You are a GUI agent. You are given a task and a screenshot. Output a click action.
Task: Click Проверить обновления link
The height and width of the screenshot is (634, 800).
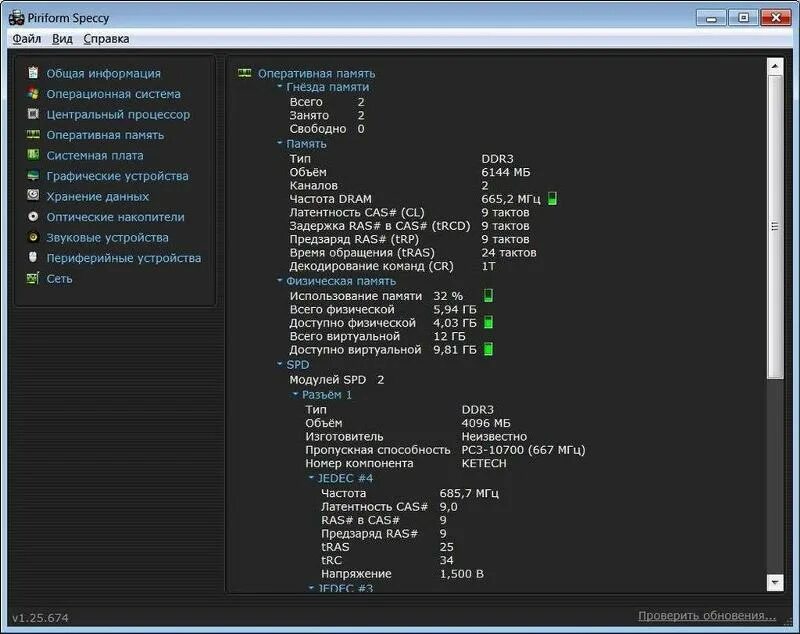pyautogui.click(x=707, y=616)
